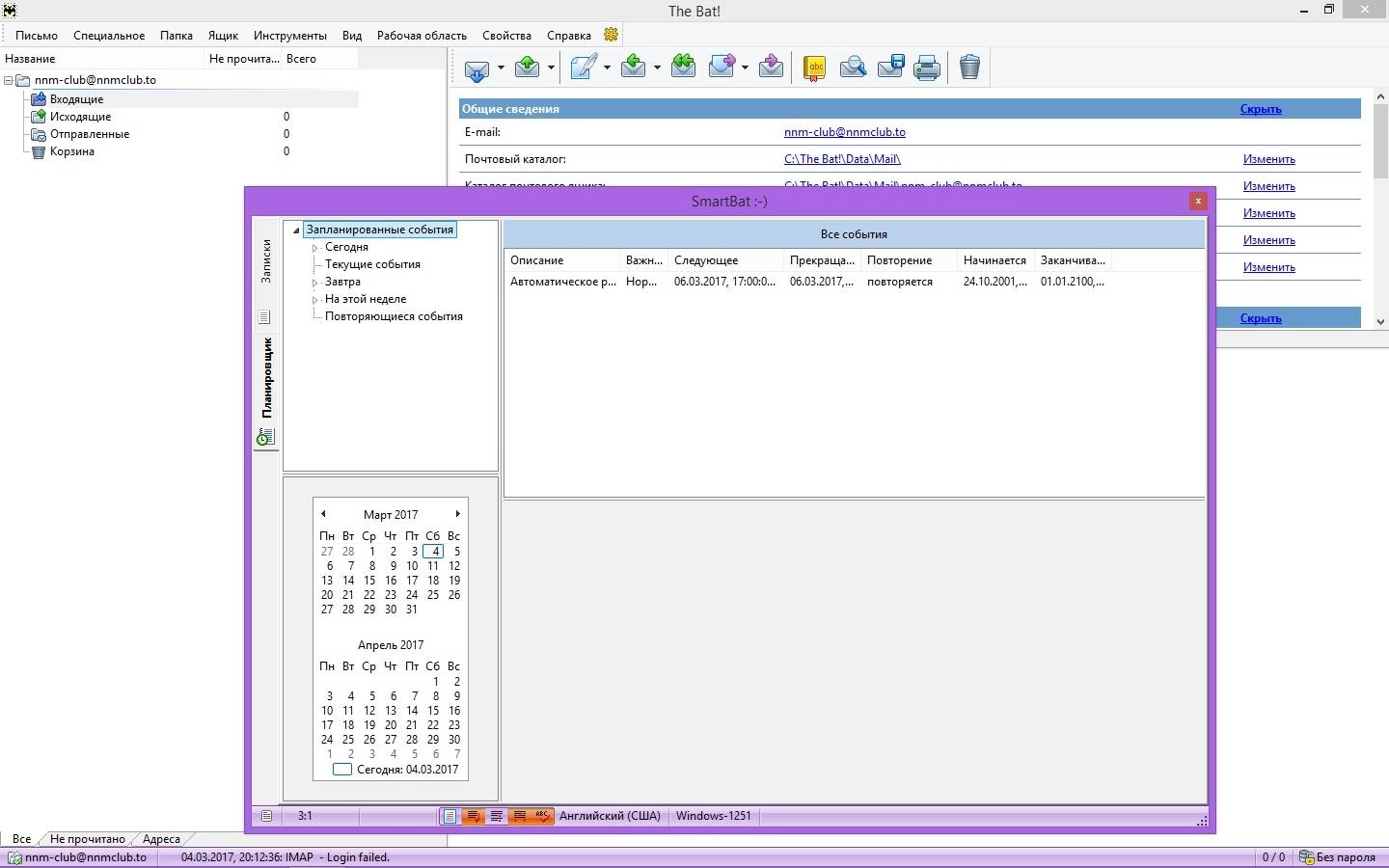The height and width of the screenshot is (868, 1389).
Task: Toggle the word wrap button in SmartBat
Action: click(x=473, y=816)
